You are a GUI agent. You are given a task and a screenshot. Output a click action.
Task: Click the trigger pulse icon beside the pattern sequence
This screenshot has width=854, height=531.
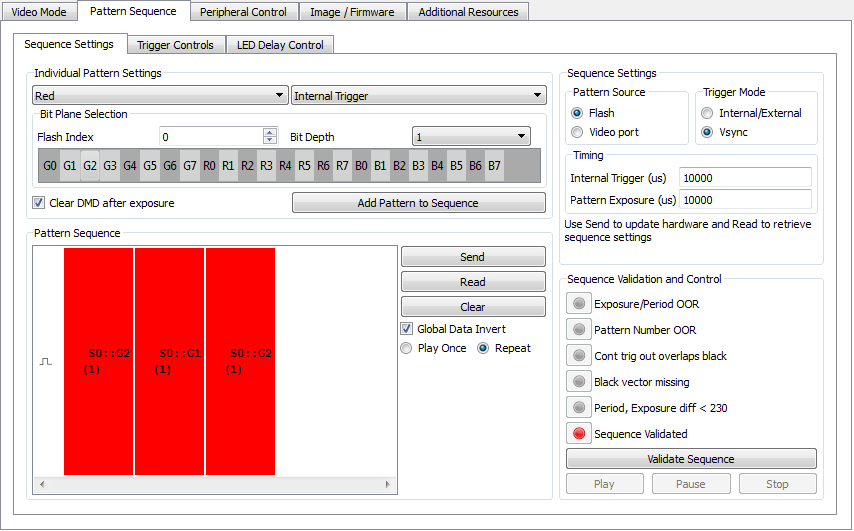click(x=46, y=362)
